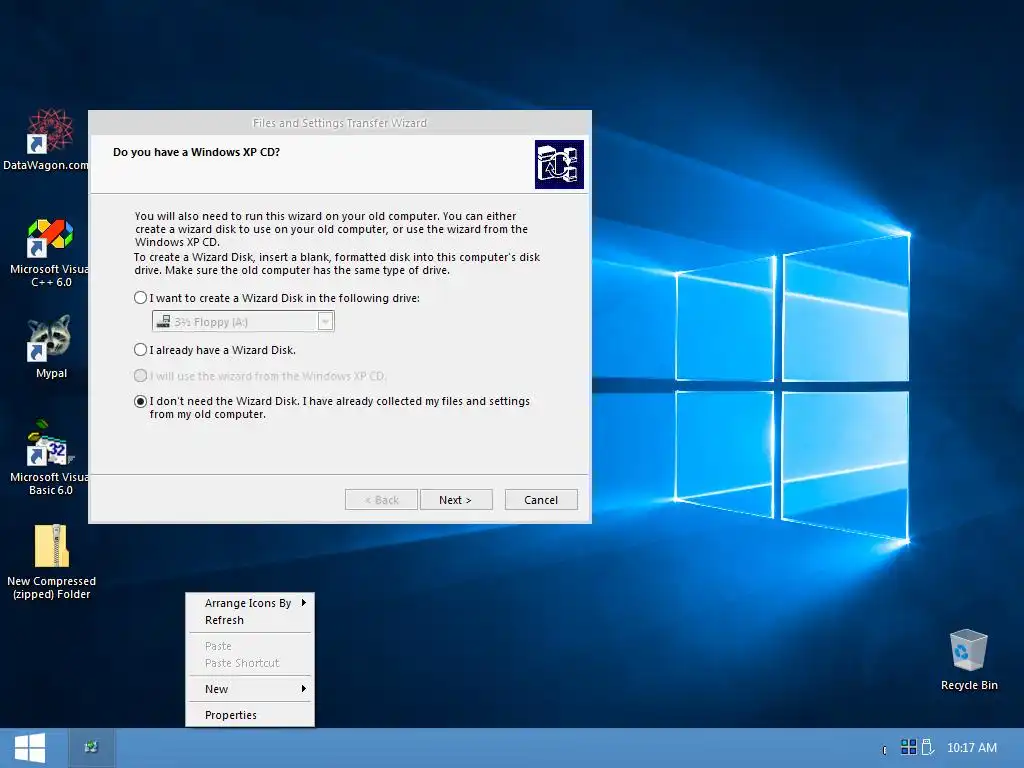Click the small tray icon left of squares

click(884, 750)
